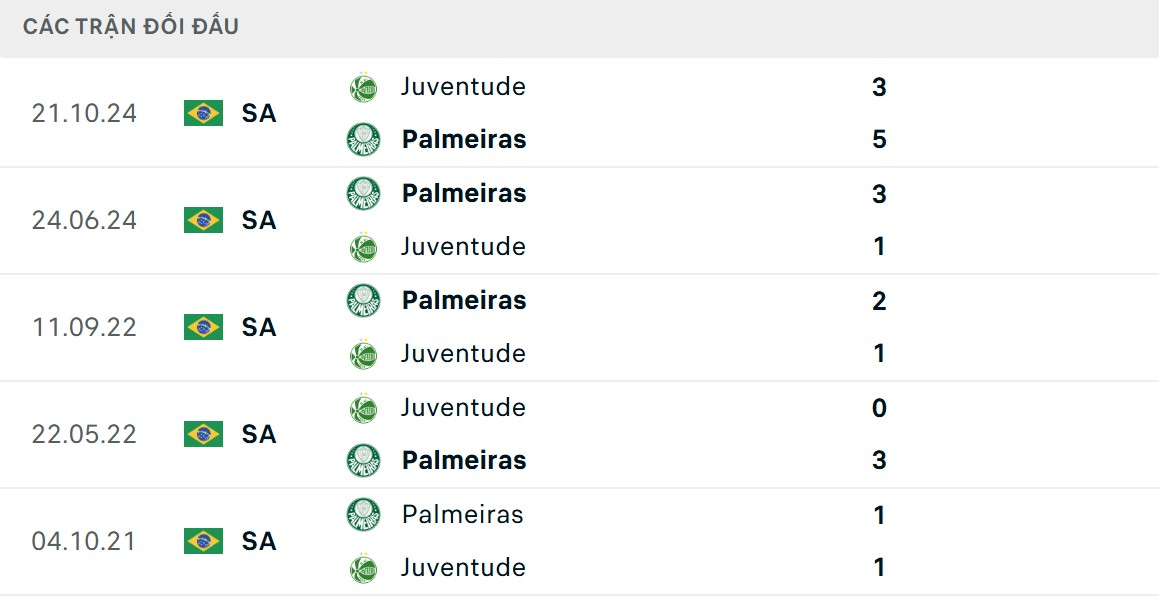Click Brazil flag beside 21.10.24 date
The width and height of the screenshot is (1159, 609).
pos(203,113)
